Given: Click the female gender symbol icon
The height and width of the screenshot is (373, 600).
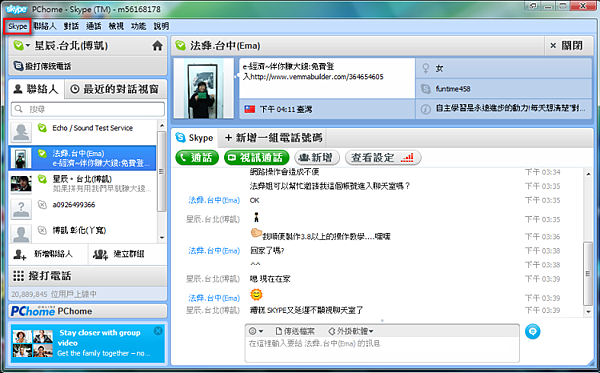Looking at the screenshot, I should (x=426, y=68).
